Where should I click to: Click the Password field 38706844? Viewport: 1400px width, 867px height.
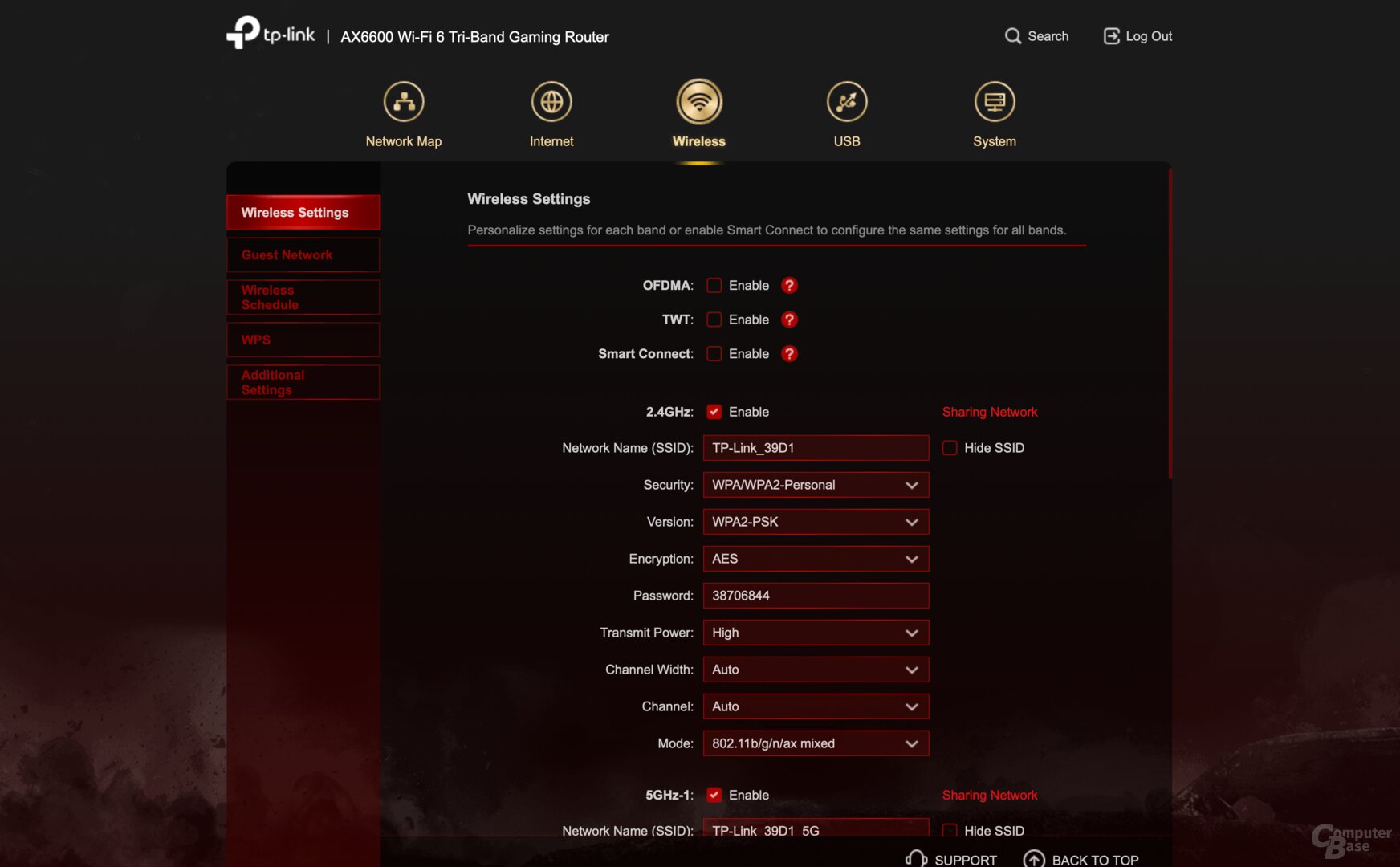pyautogui.click(x=816, y=596)
